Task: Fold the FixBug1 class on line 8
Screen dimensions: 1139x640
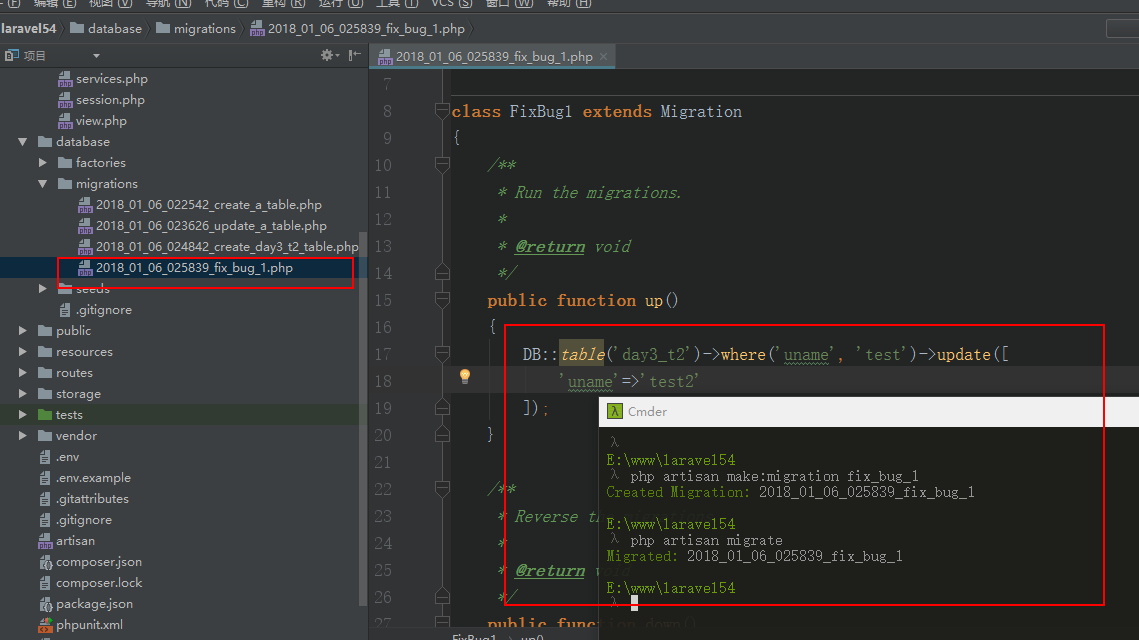Action: [442, 111]
